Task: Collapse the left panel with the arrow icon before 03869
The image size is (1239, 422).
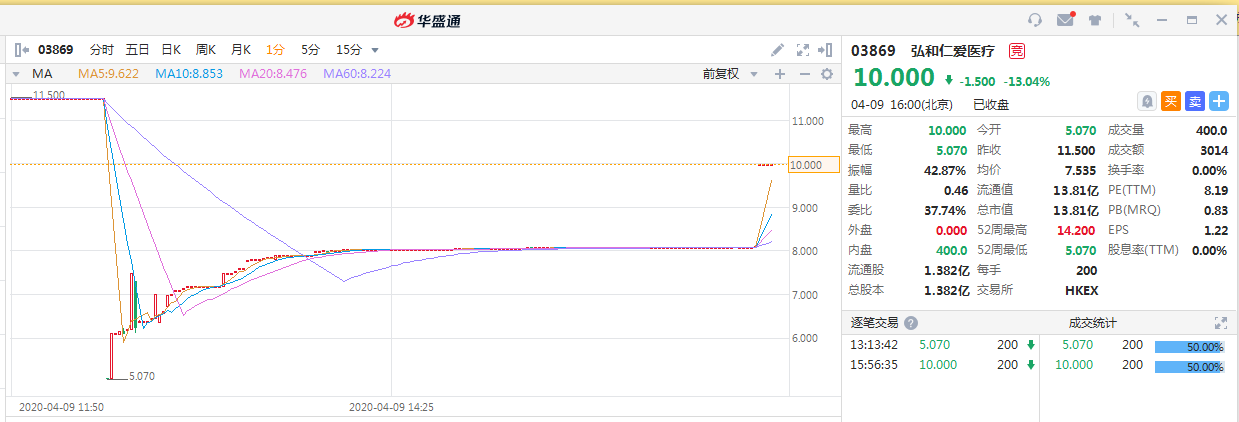Action: coord(22,49)
